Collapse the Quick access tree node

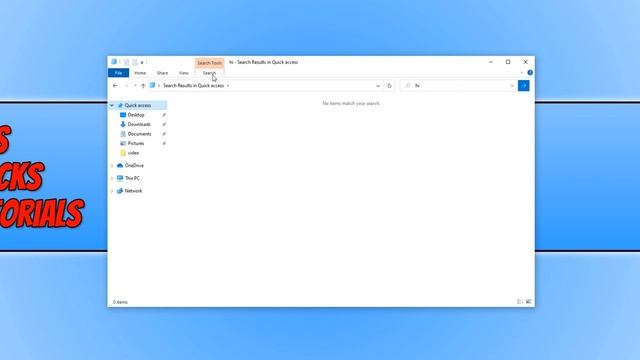112,105
